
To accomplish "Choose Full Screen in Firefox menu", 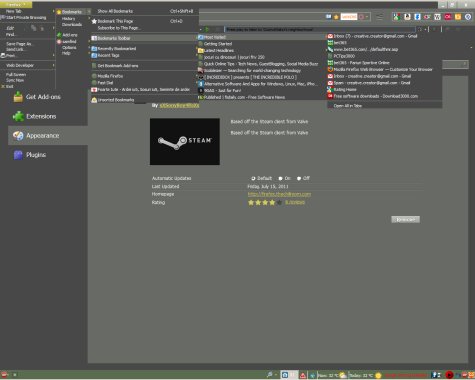I will click(16, 75).
